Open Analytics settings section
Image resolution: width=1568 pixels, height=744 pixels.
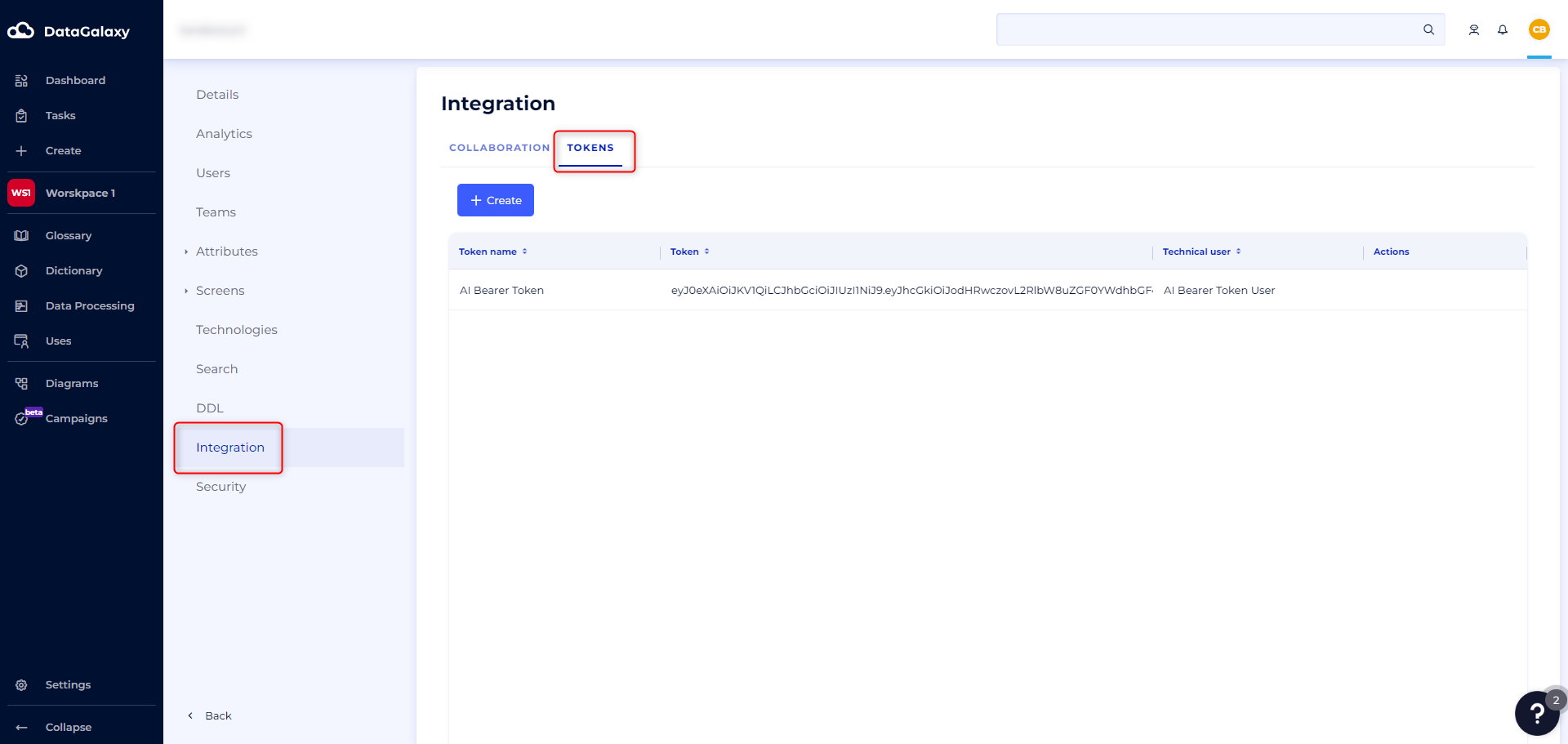(x=224, y=134)
